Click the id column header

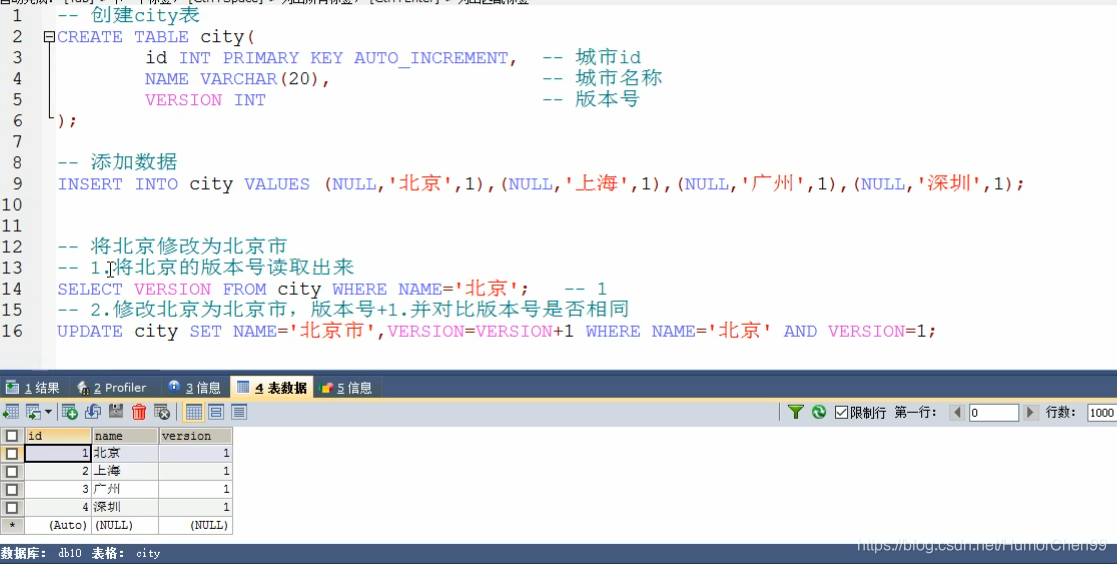pos(58,435)
